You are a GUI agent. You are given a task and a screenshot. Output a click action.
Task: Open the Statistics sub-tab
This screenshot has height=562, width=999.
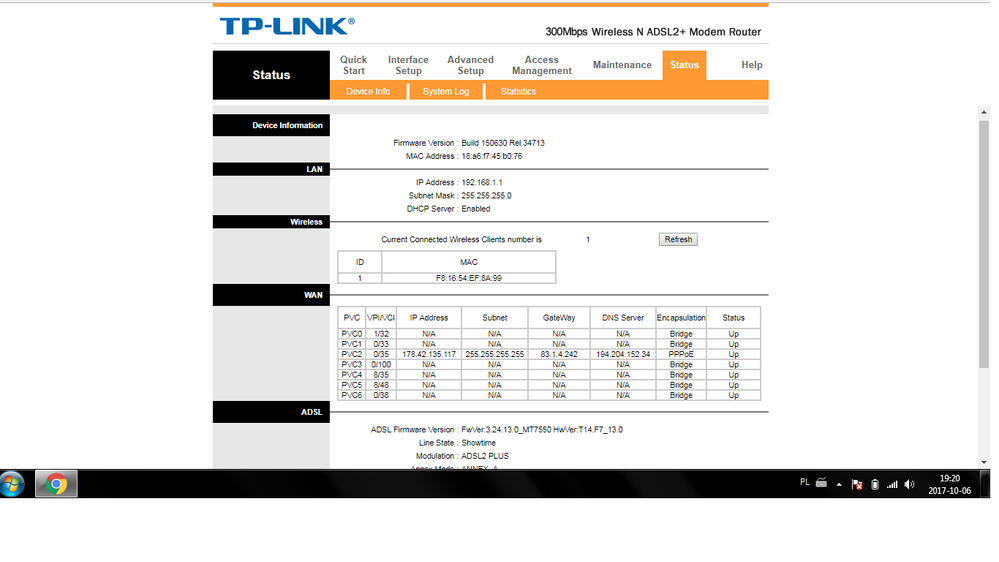pos(518,91)
